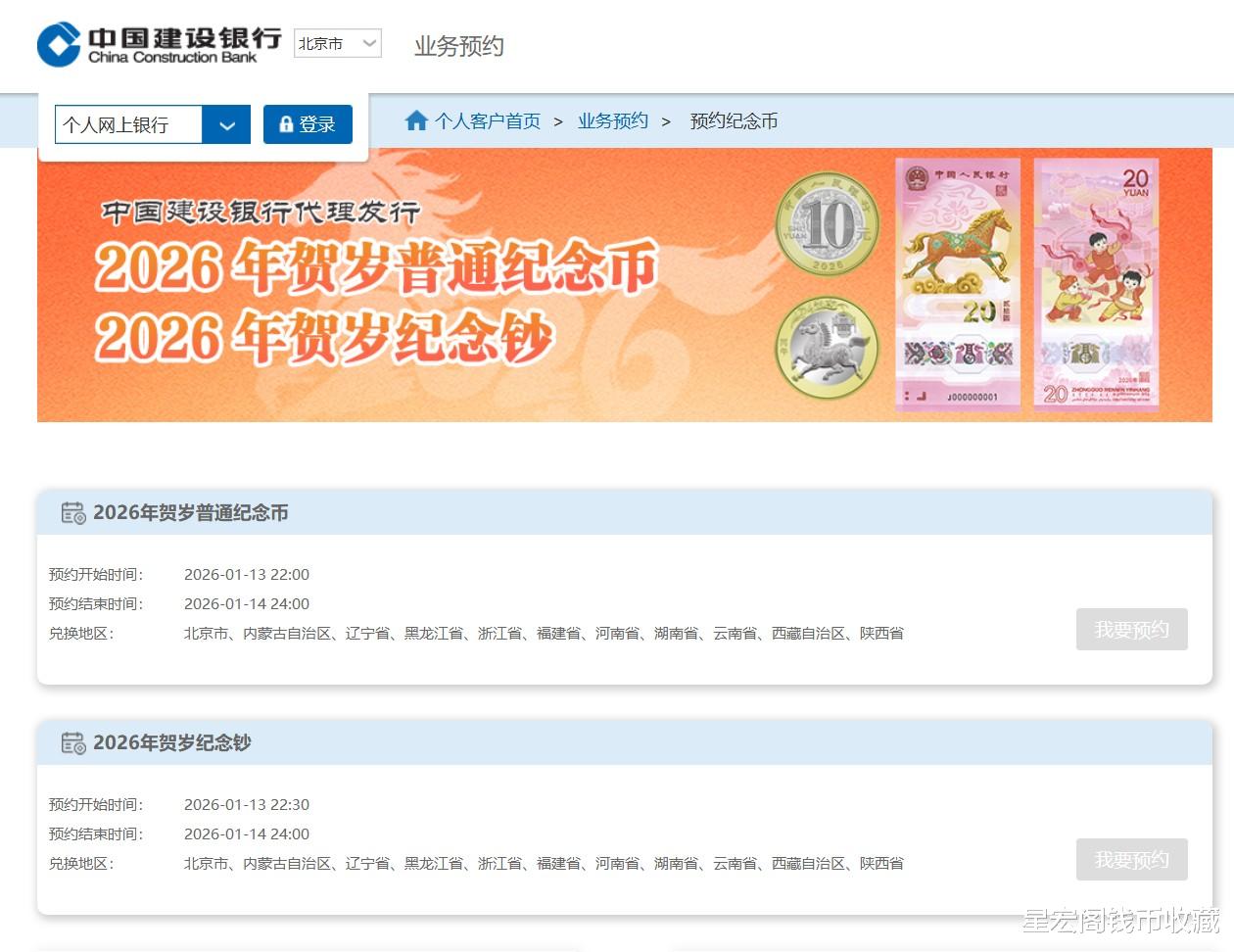
Task: Click the home icon in the breadcrumb
Action: [416, 120]
